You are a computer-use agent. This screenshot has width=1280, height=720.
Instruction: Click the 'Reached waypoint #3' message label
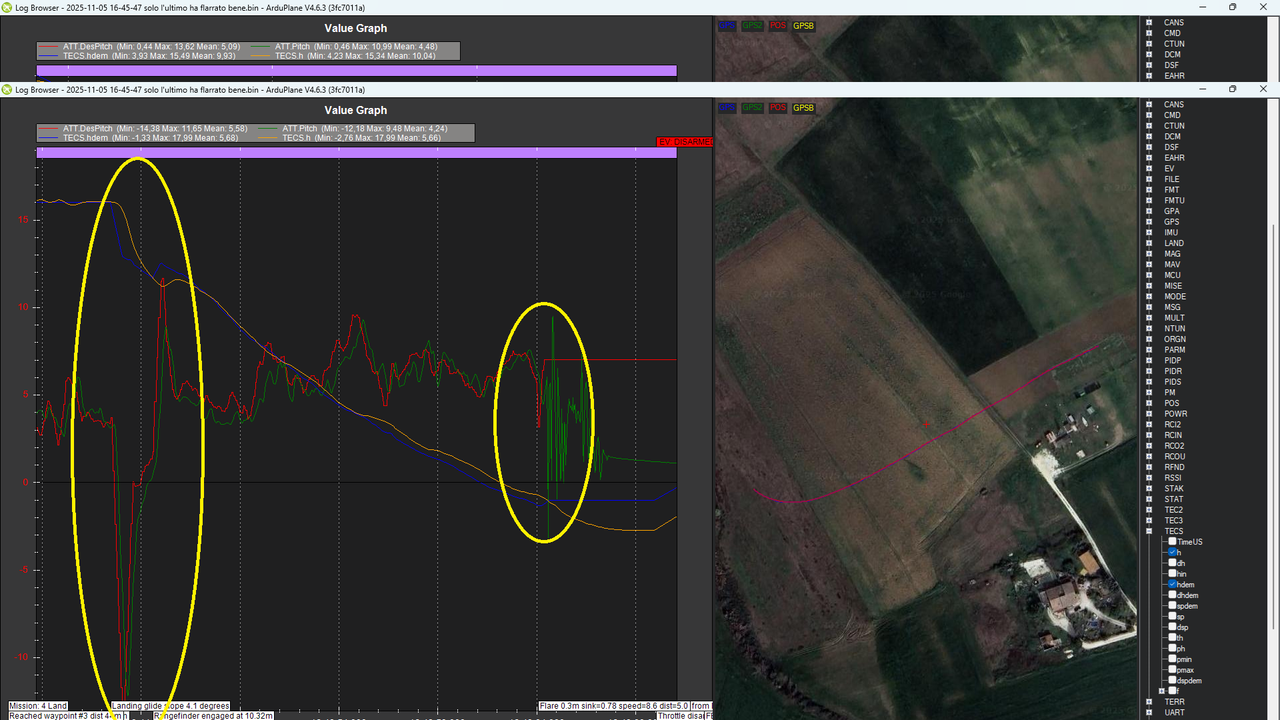tap(67, 715)
